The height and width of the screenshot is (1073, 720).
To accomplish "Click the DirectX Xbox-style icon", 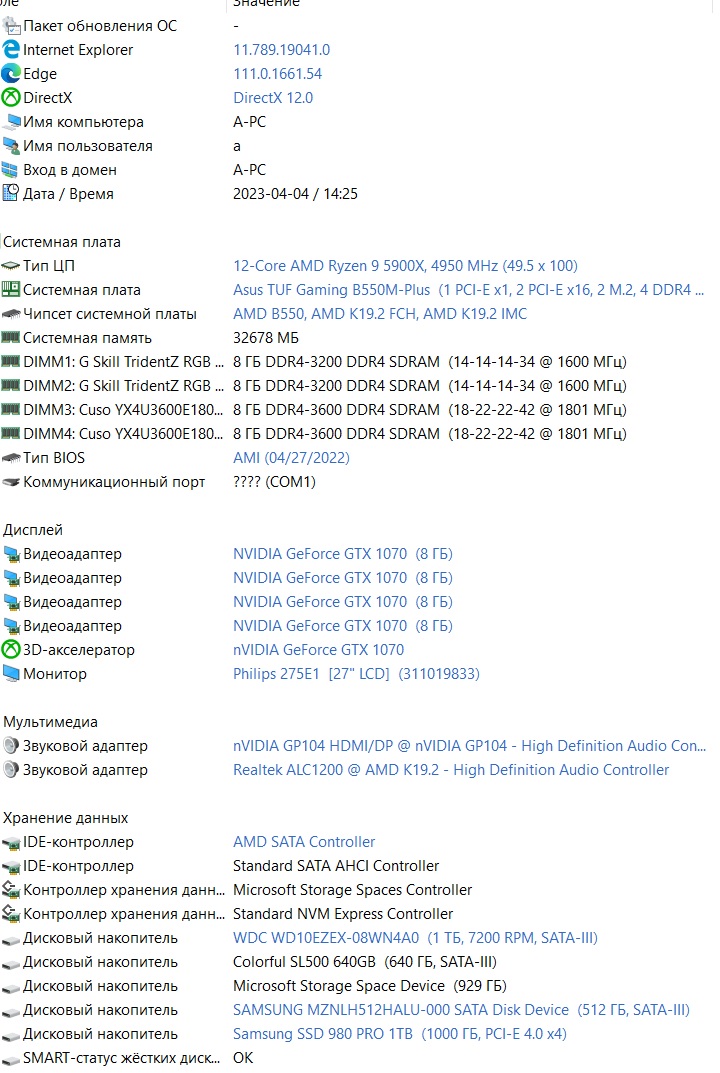I will tap(11, 98).
